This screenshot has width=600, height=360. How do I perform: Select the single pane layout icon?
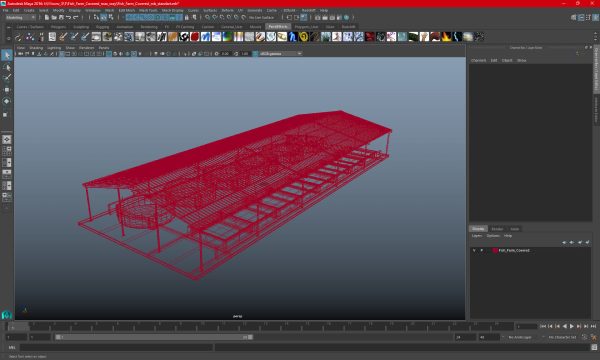click(x=7, y=140)
